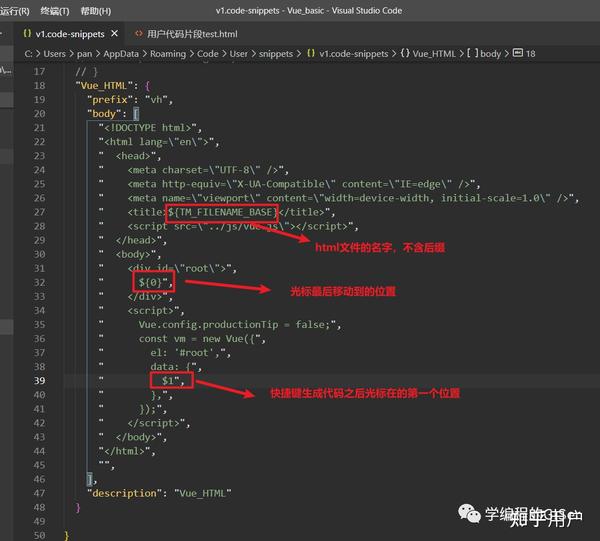The height and width of the screenshot is (541, 600).
Task: Click the JSON braces icon on v1.code-snippets tab
Action: (27, 34)
